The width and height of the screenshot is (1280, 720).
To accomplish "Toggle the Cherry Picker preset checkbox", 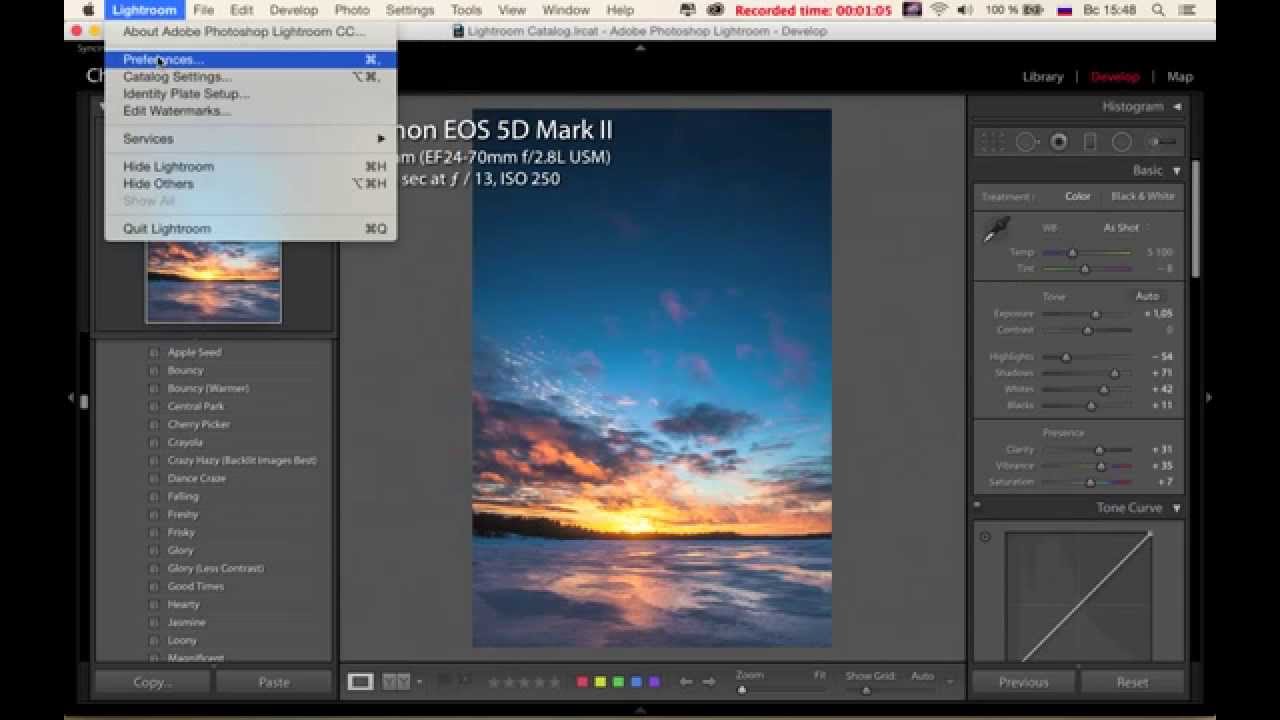I will (154, 424).
